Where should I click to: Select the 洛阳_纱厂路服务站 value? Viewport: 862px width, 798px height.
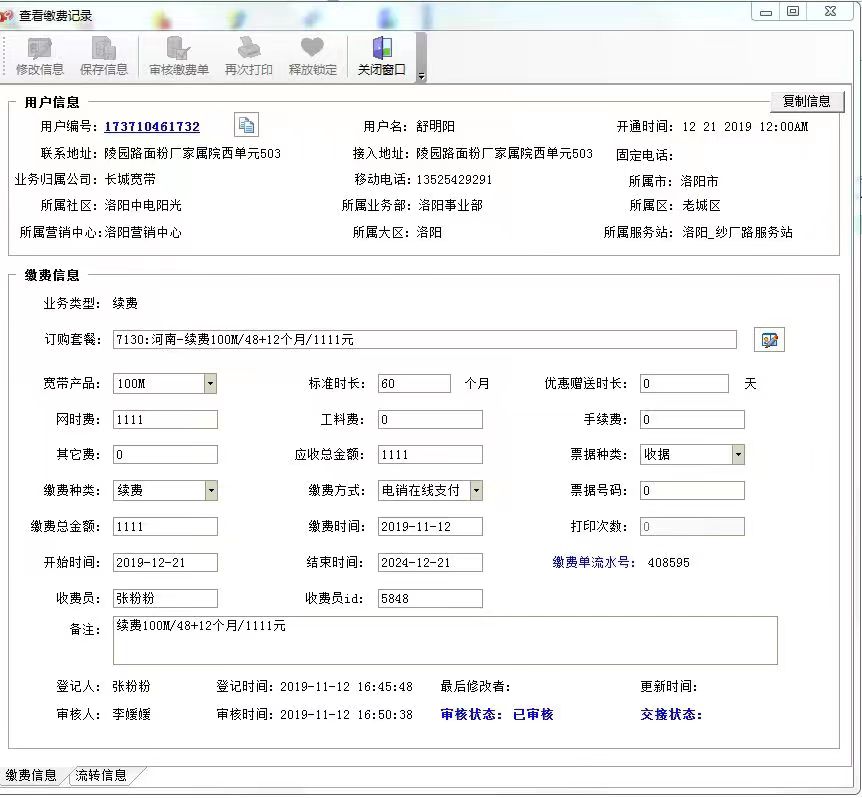[x=737, y=232]
